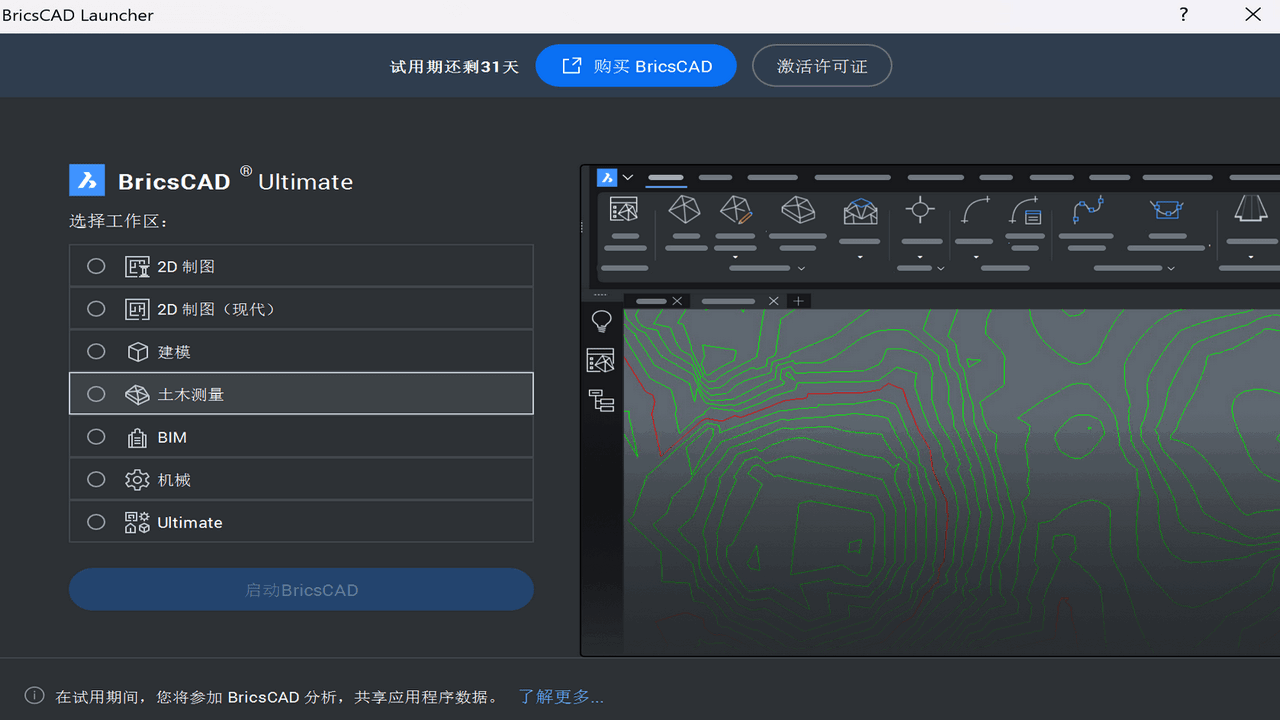1280x720 pixels.
Task: Click the 3D polyline spline tool icon
Action: pos(1089,210)
